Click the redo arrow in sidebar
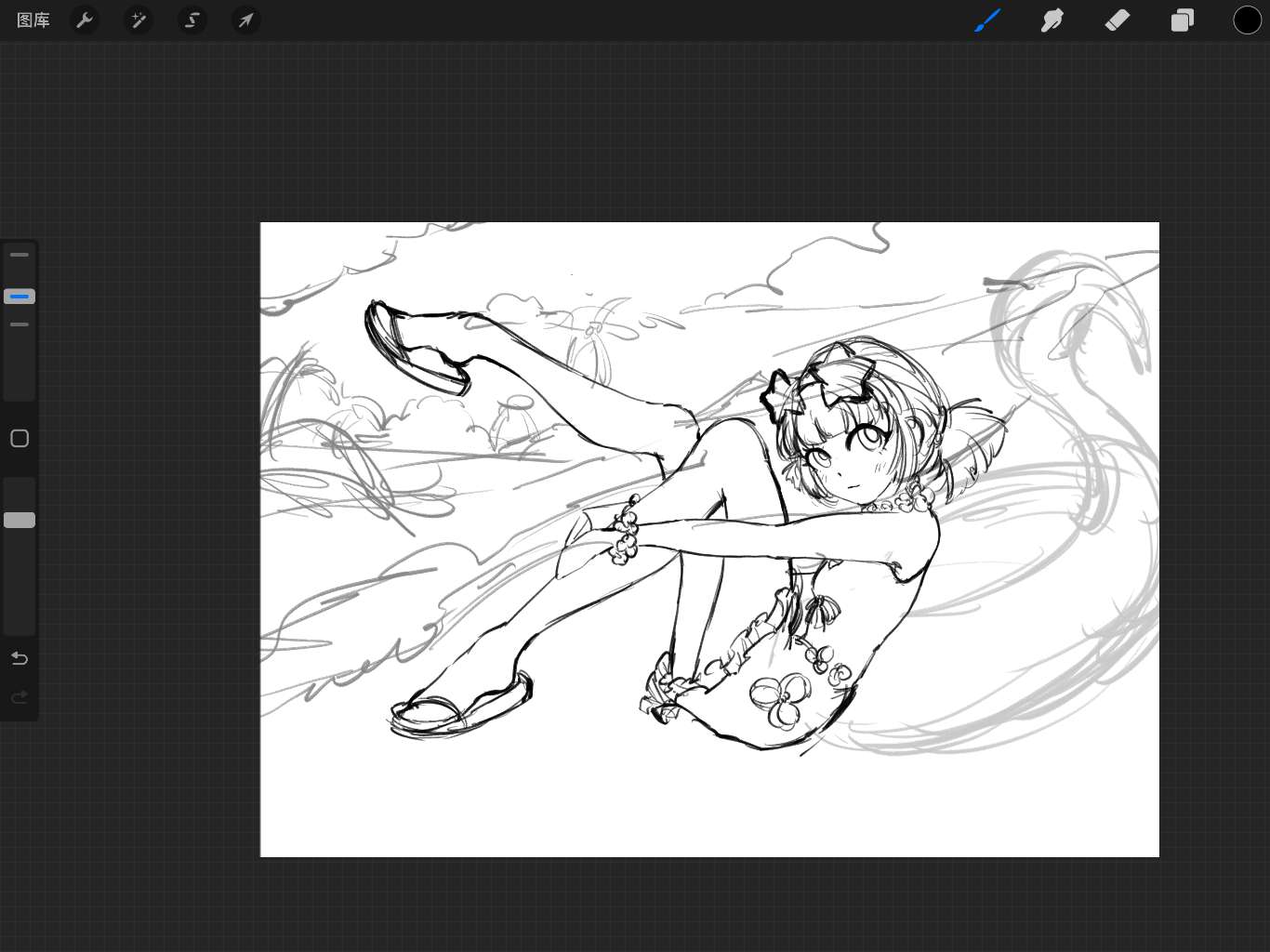The image size is (1270, 952). pos(20,697)
